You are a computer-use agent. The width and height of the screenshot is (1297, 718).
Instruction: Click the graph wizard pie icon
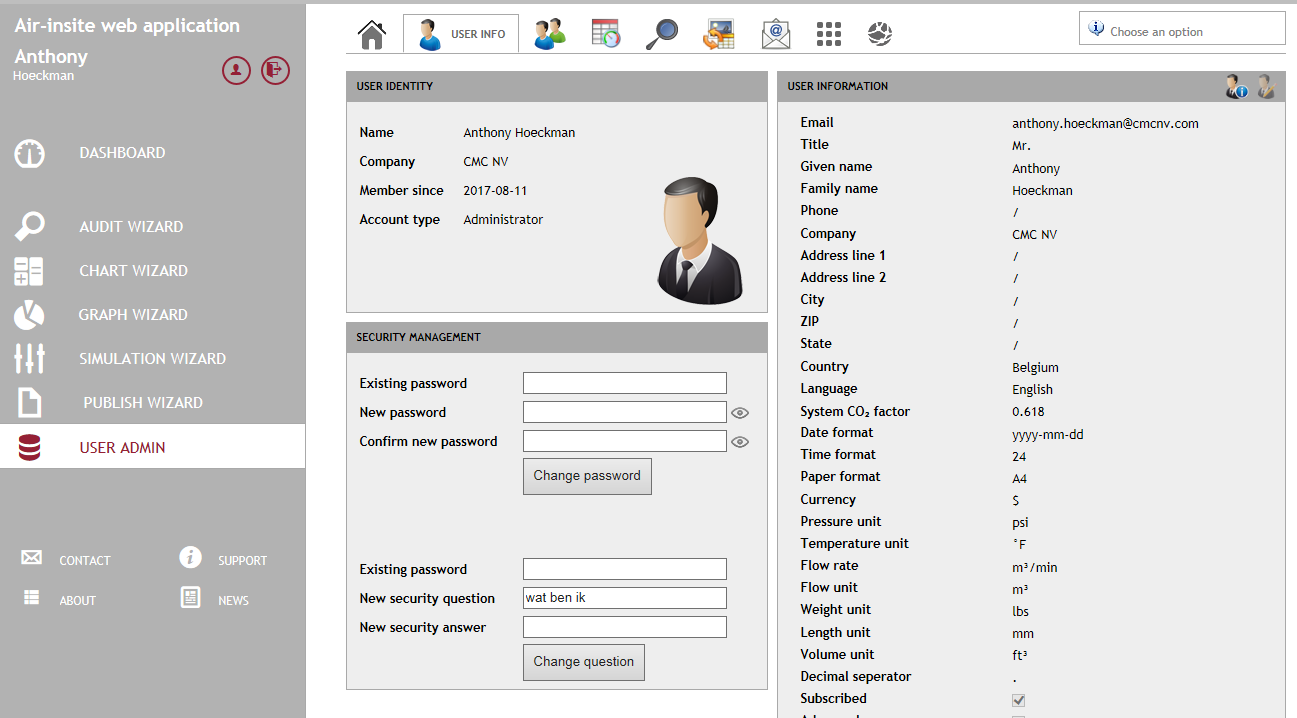pos(29,315)
